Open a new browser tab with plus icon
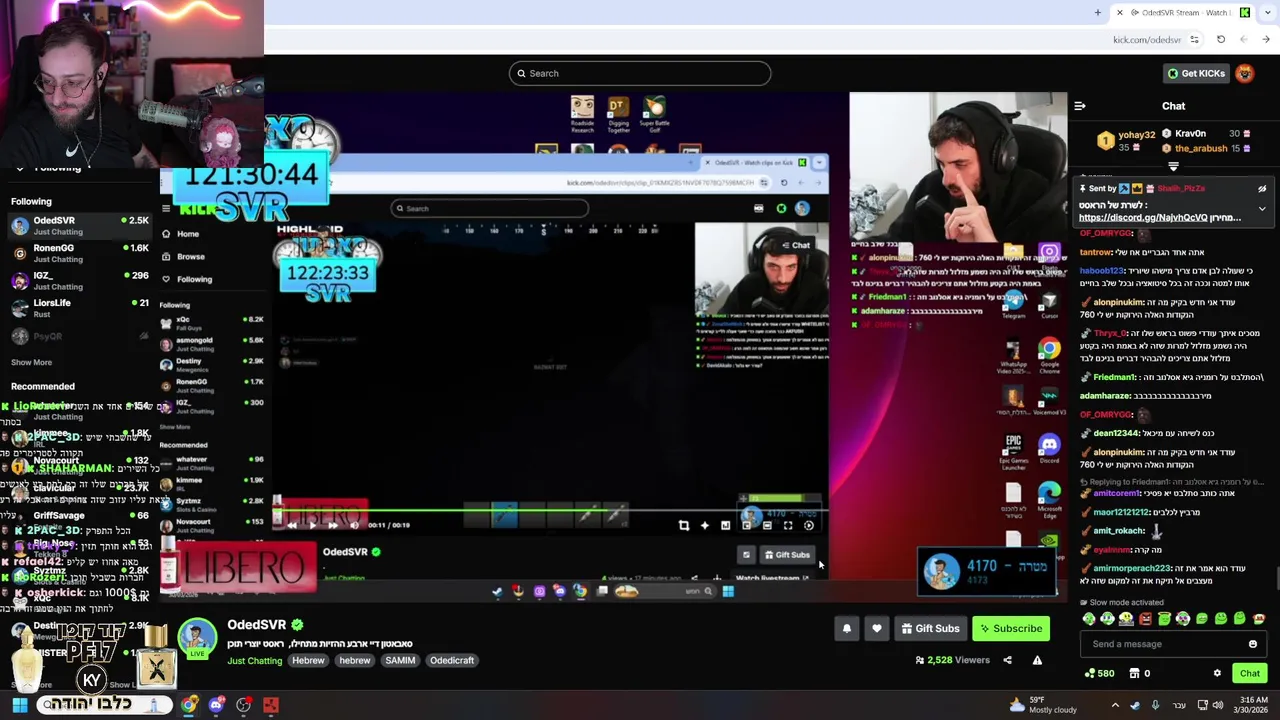Screen dimensions: 1280x720 (1098, 13)
